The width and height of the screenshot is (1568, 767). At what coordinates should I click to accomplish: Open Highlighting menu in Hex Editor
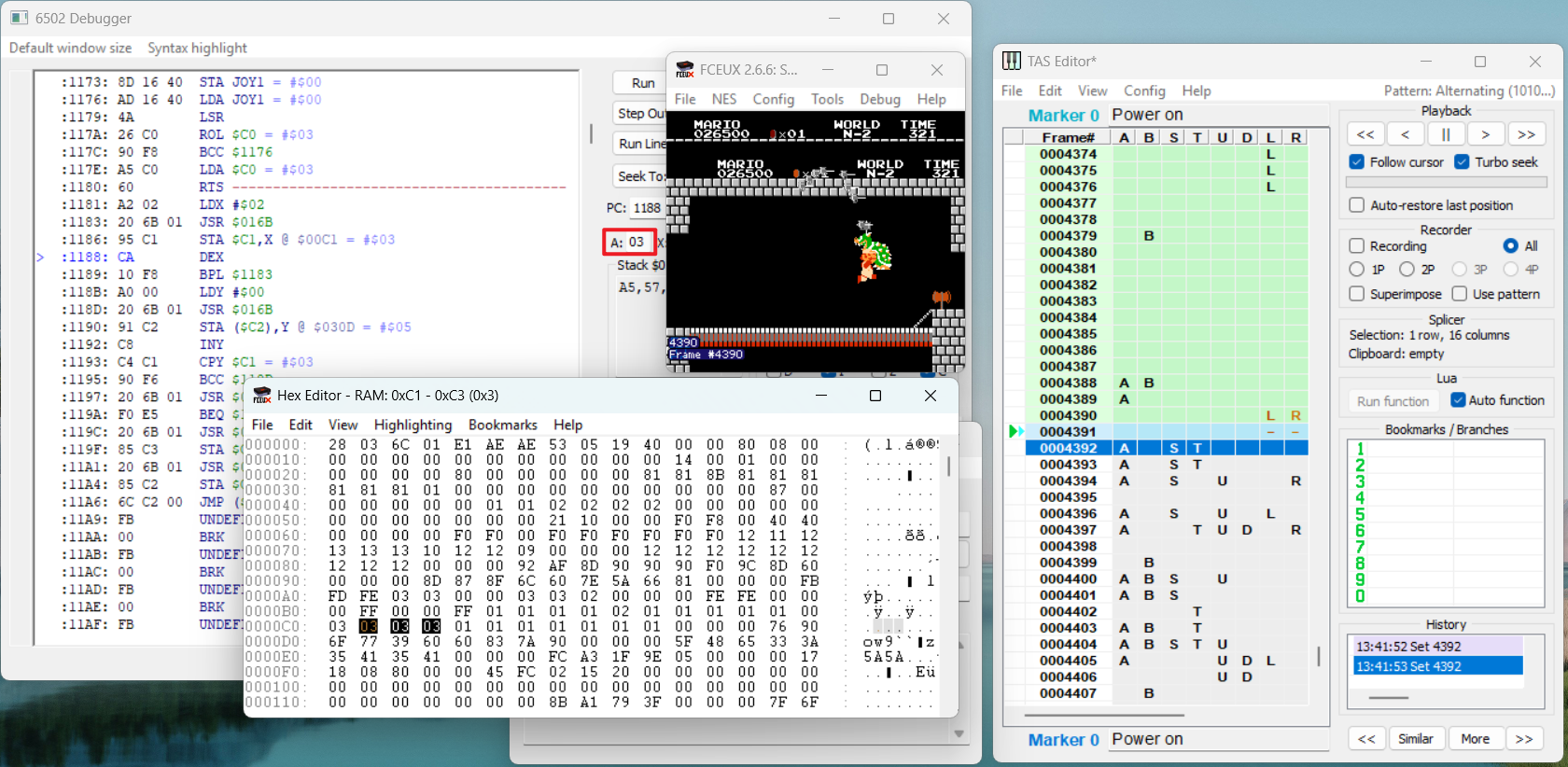coord(413,425)
